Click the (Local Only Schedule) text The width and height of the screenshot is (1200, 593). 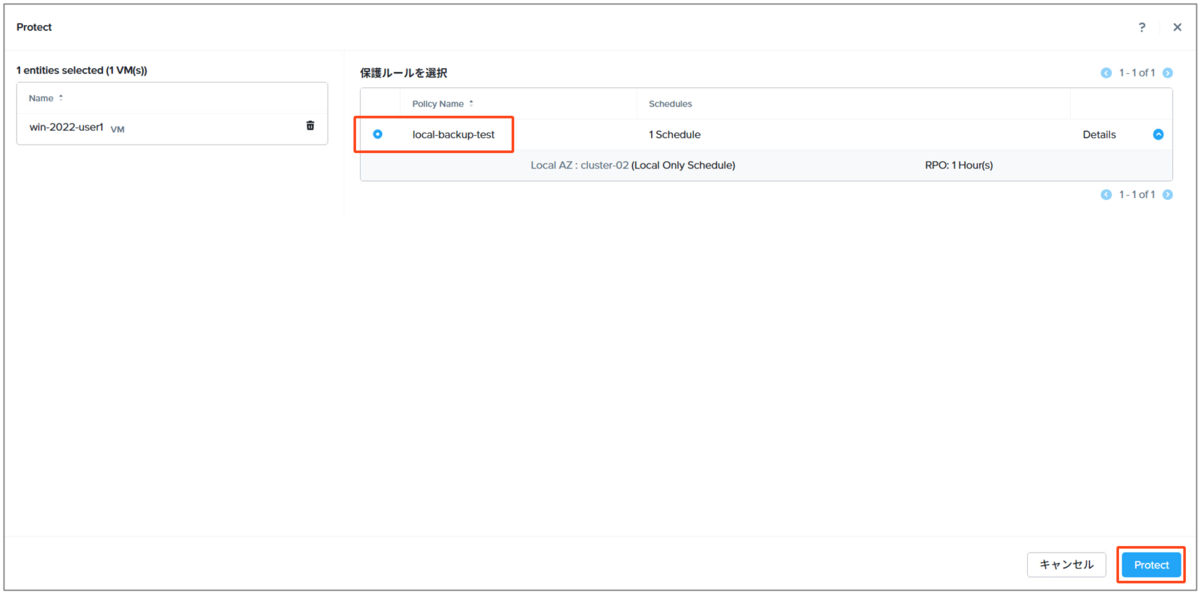[684, 165]
